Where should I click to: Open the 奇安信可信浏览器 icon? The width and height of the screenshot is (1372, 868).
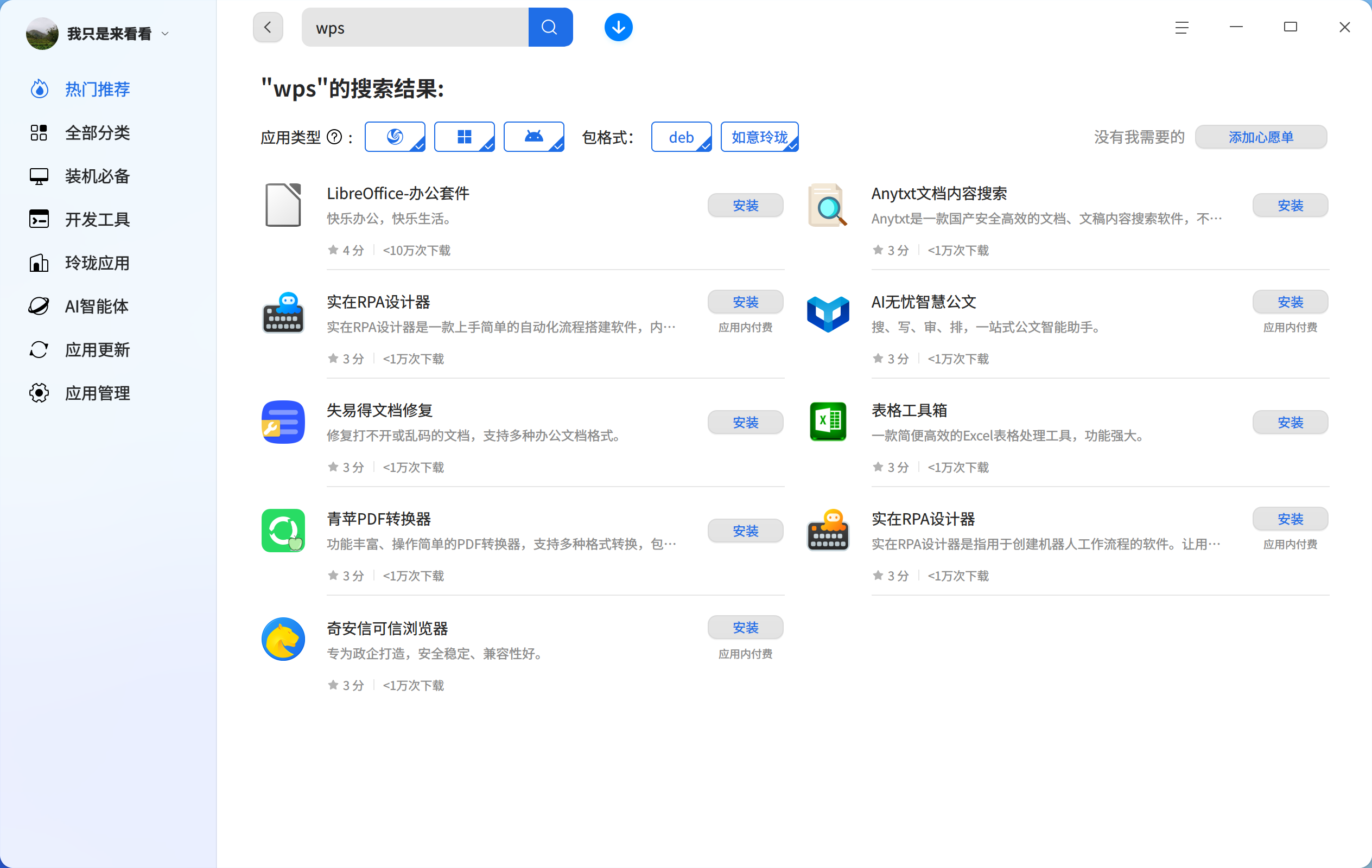pyautogui.click(x=283, y=639)
